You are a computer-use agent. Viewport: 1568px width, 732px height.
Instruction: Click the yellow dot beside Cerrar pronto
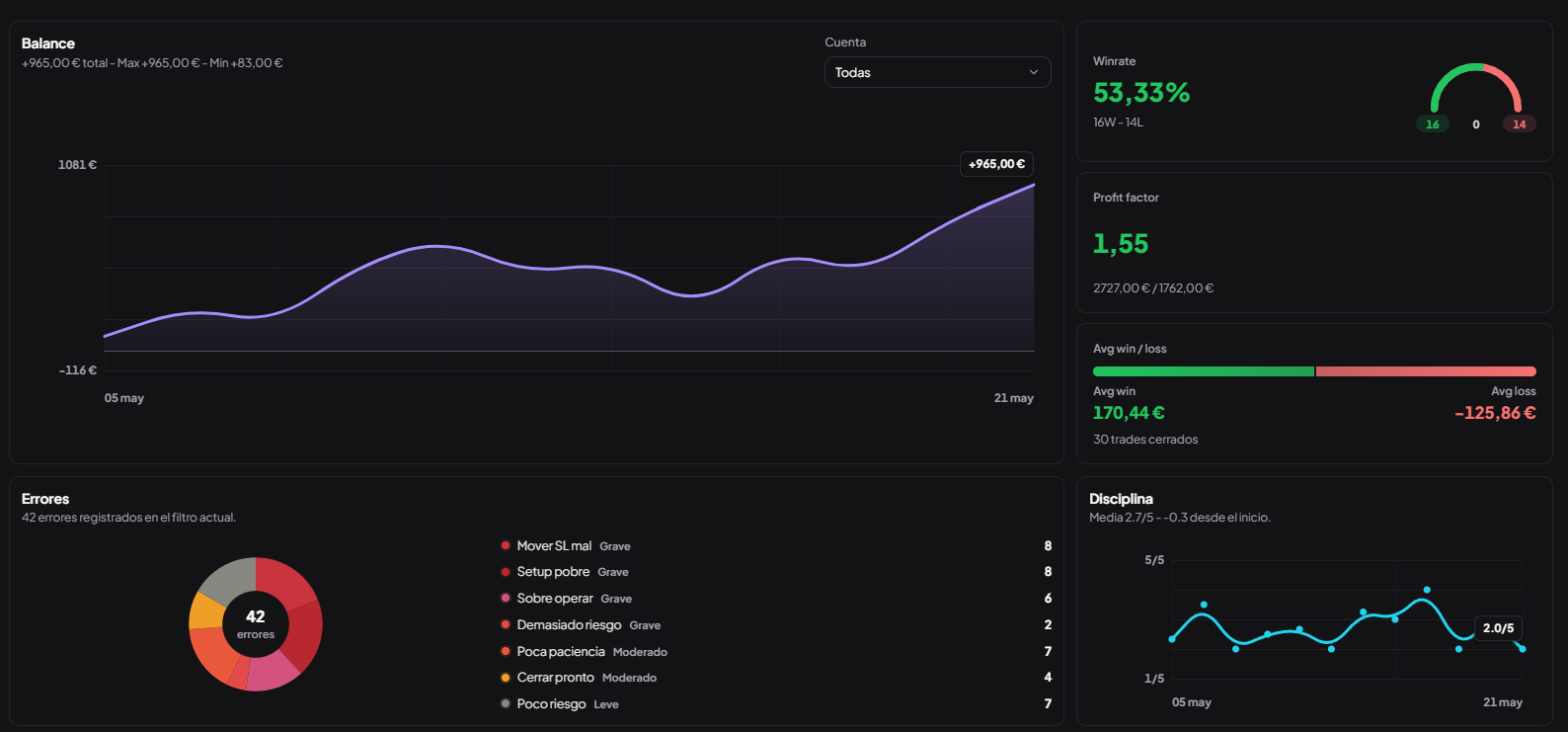(x=506, y=678)
